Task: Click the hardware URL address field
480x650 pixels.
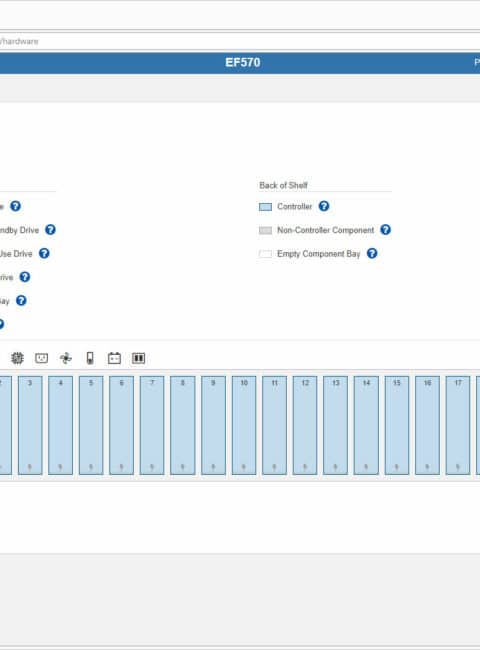Action: pos(240,41)
